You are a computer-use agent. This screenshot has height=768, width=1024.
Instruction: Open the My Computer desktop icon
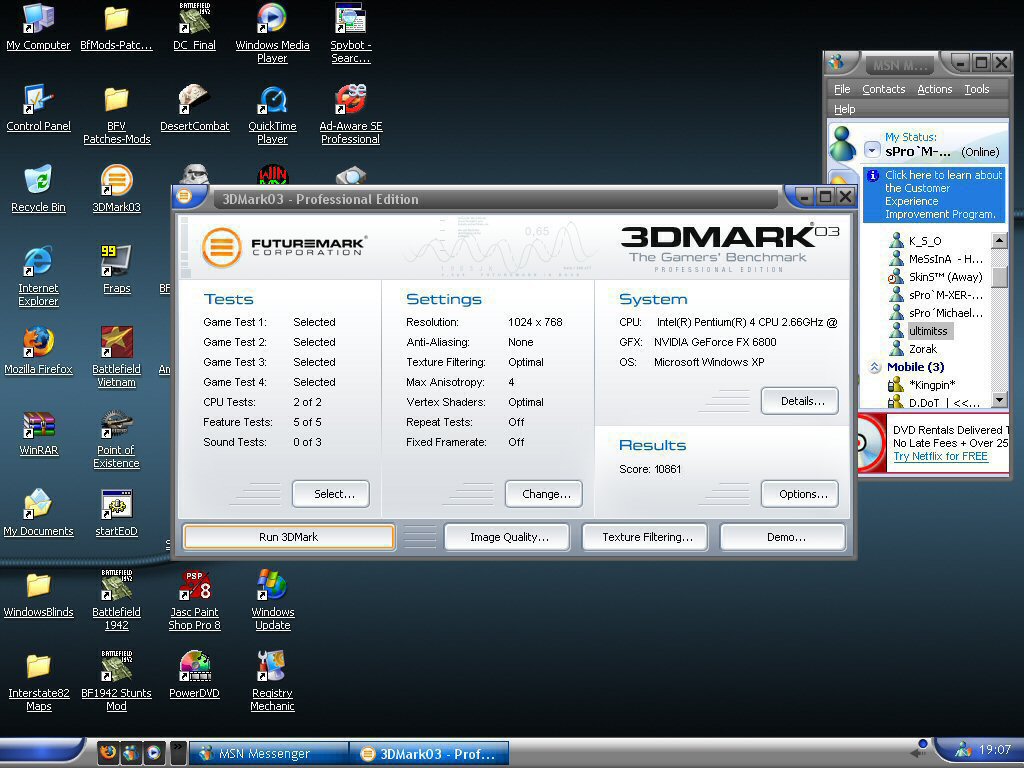[x=38, y=28]
